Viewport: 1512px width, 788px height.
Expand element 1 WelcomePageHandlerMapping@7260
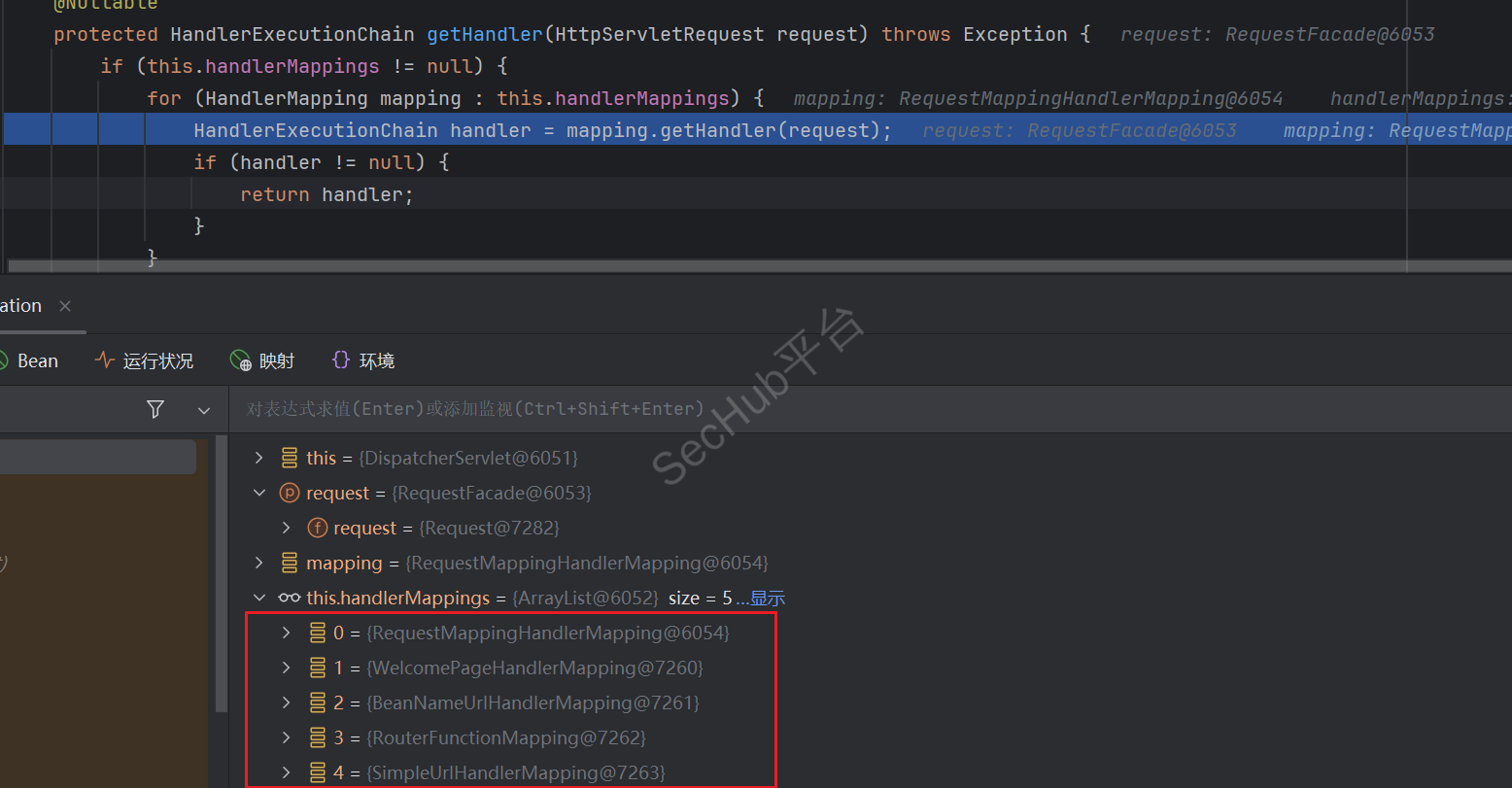click(x=286, y=668)
